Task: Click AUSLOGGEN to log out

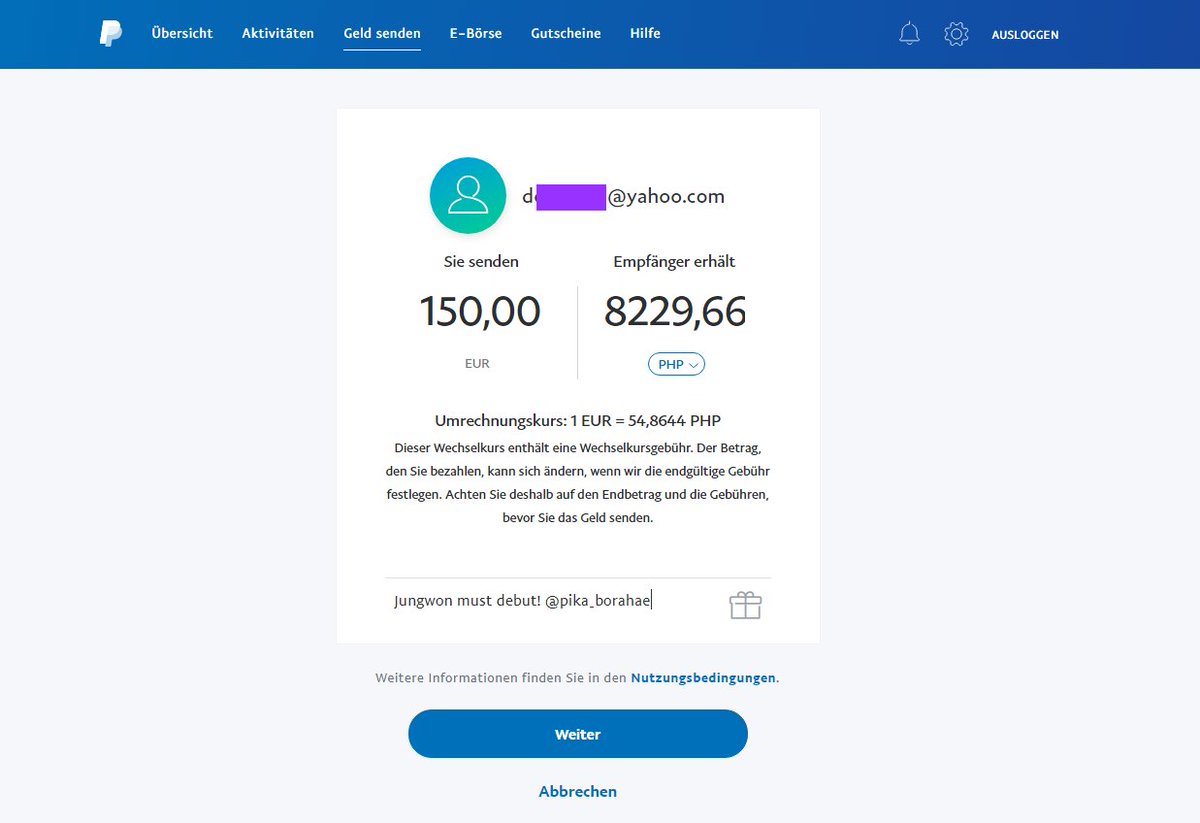Action: point(1025,34)
